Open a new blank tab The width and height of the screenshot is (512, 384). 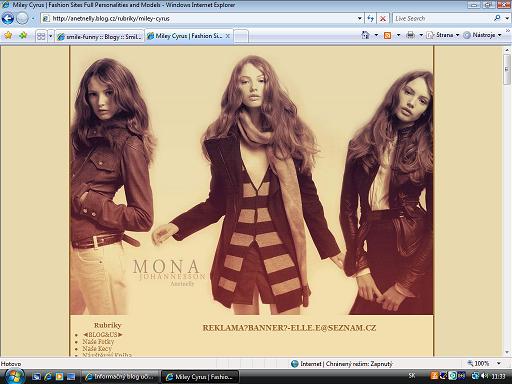click(x=241, y=36)
